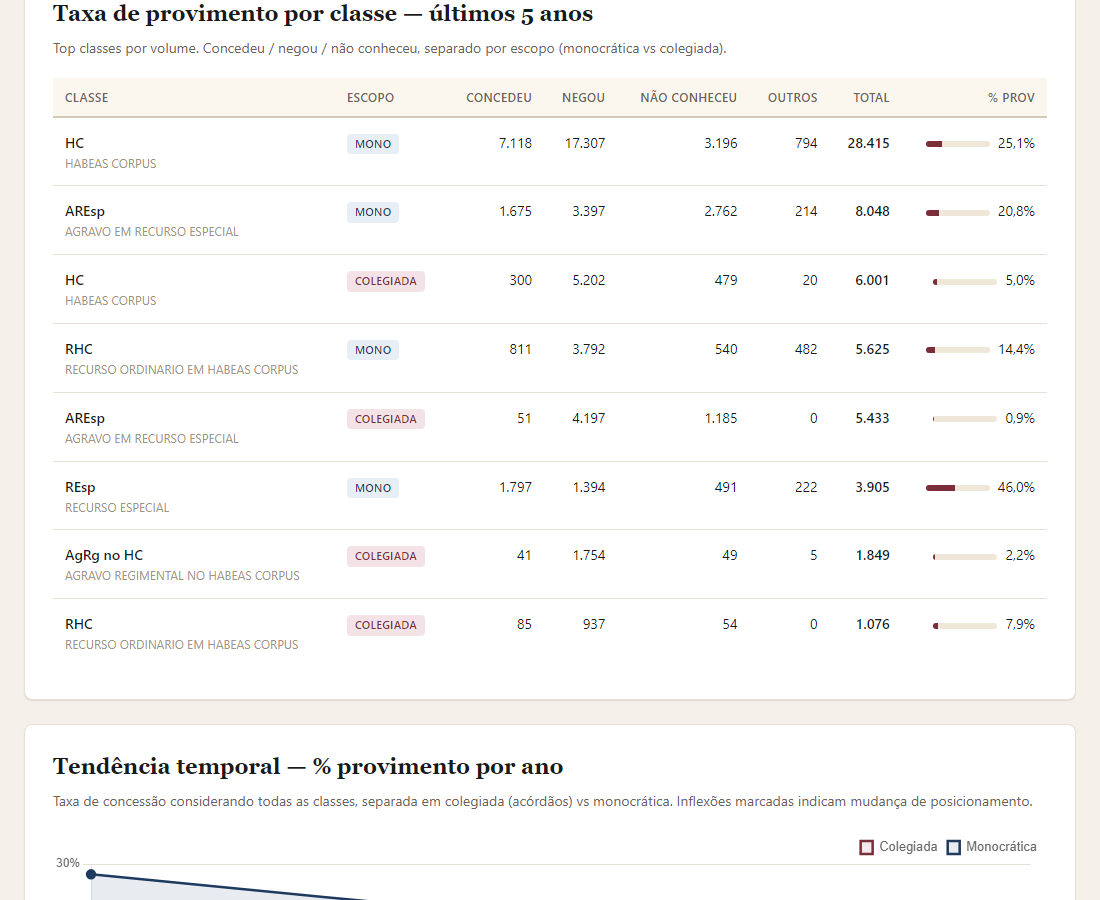Click the NEGOU column header
Image resolution: width=1100 pixels, height=900 pixels.
point(583,98)
